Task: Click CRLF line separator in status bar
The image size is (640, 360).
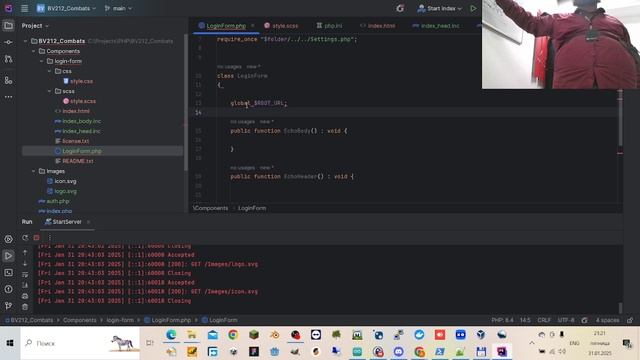Action: 544,320
